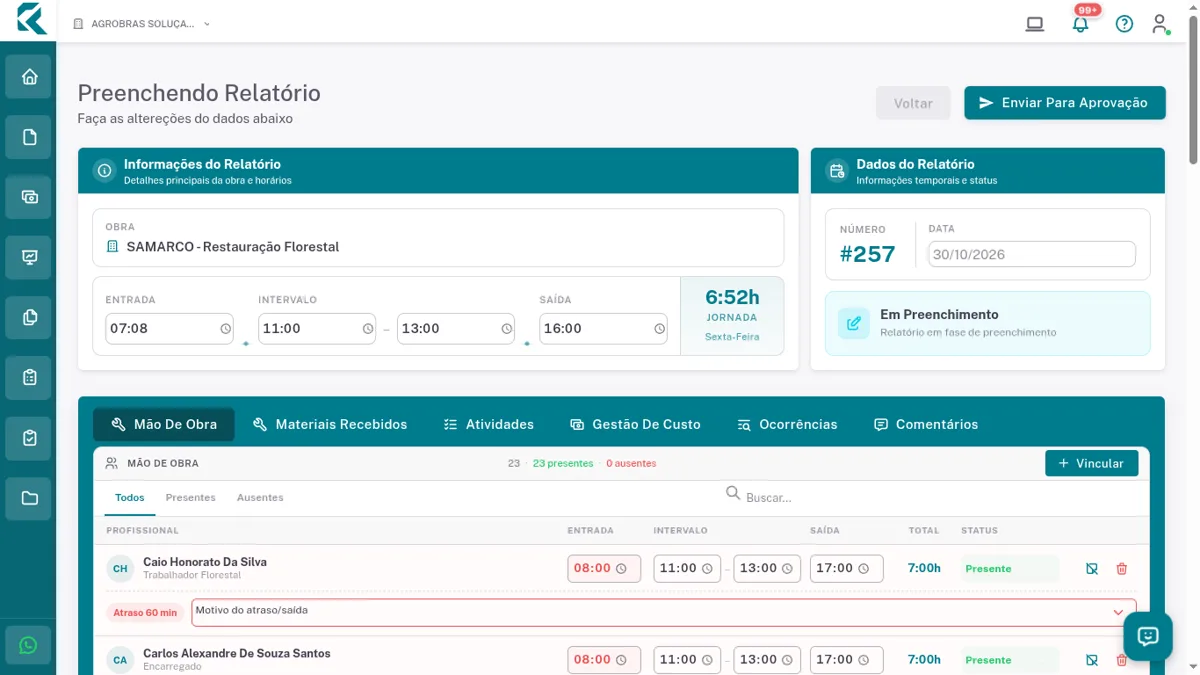
Task: Click the Kartado logo
Action: (x=31, y=19)
